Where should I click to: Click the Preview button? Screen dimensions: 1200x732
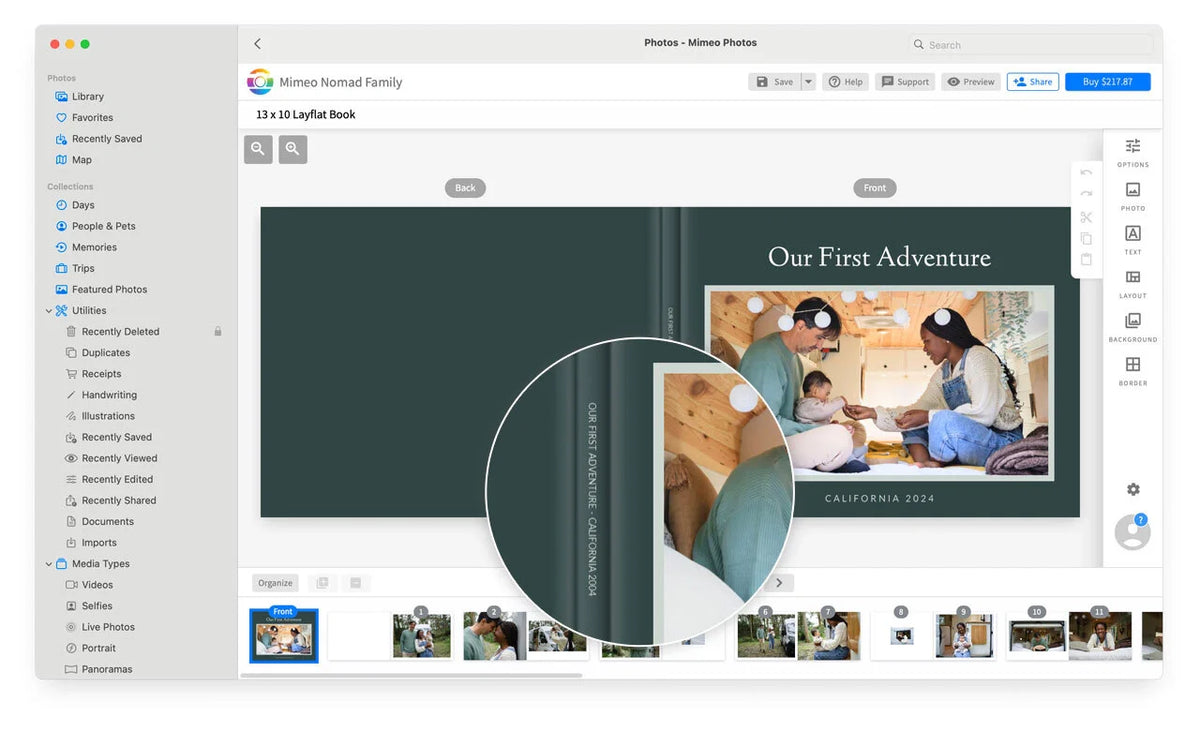tap(970, 82)
